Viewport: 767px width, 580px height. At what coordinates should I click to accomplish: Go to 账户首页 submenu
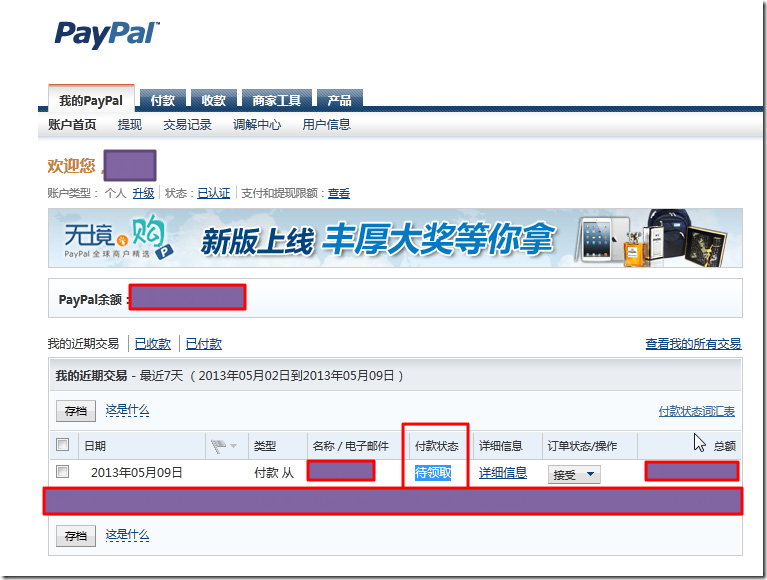72,125
